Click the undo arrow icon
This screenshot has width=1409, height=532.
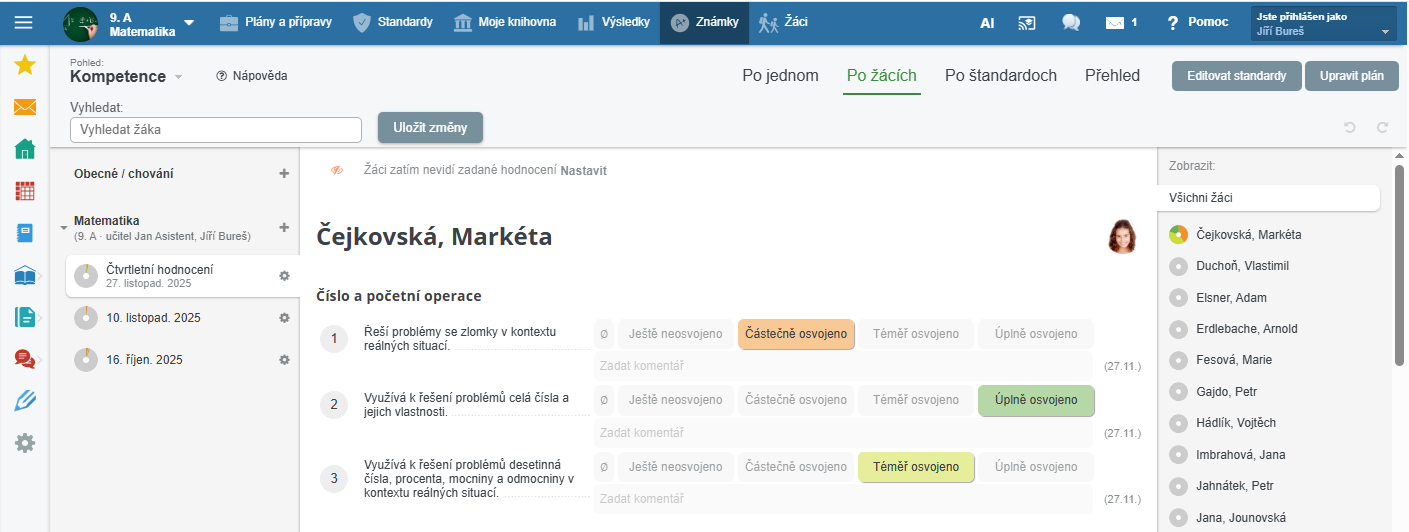(x=1350, y=128)
